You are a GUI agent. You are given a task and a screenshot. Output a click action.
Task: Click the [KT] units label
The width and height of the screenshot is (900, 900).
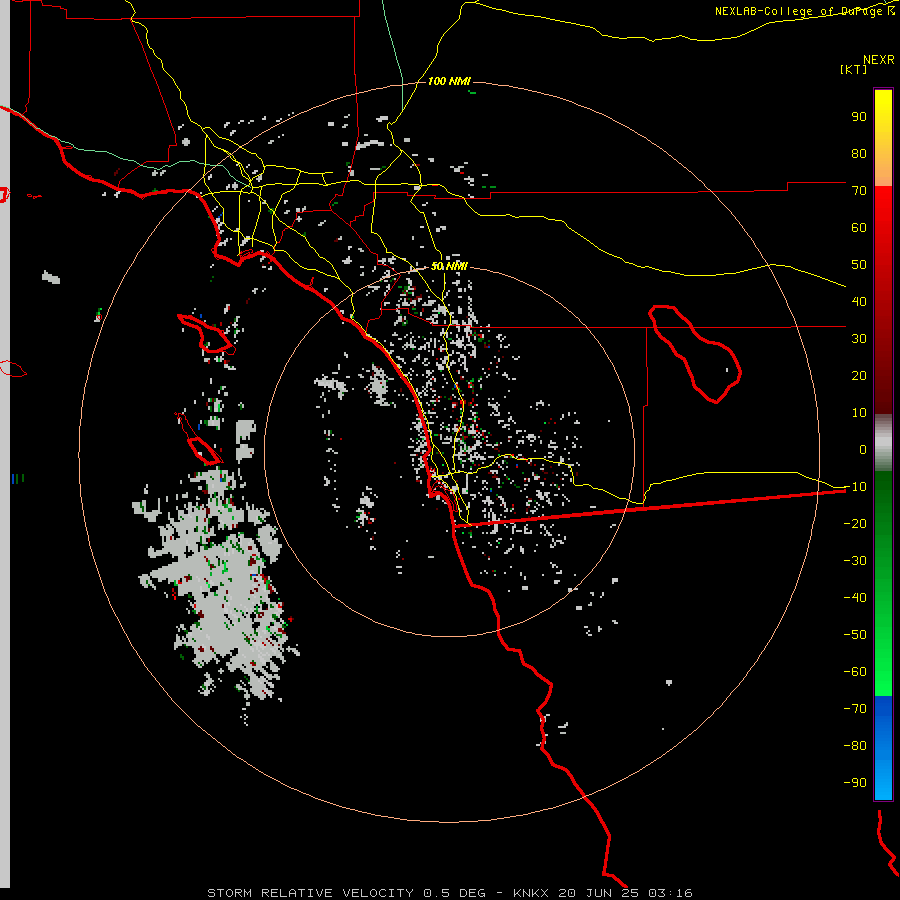point(853,69)
